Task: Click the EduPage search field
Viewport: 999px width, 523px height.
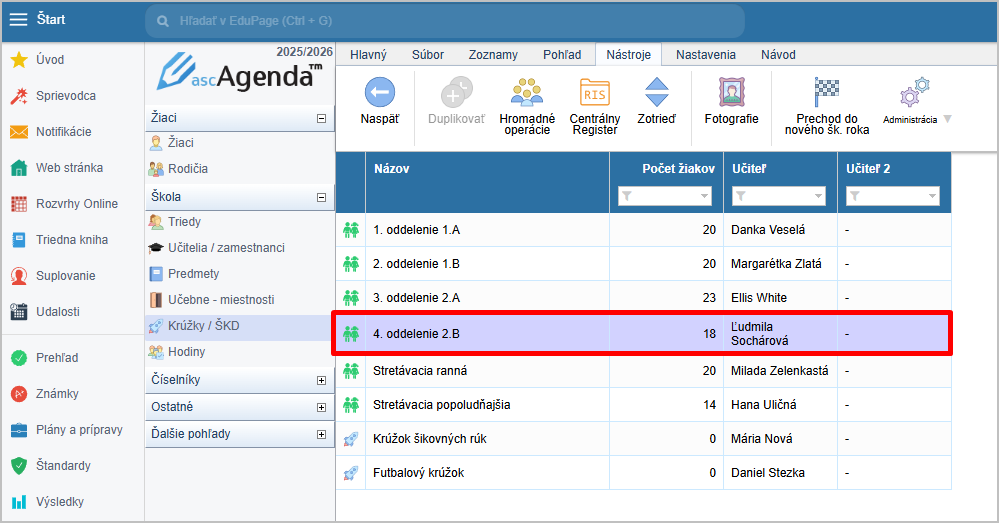Action: pos(445,20)
